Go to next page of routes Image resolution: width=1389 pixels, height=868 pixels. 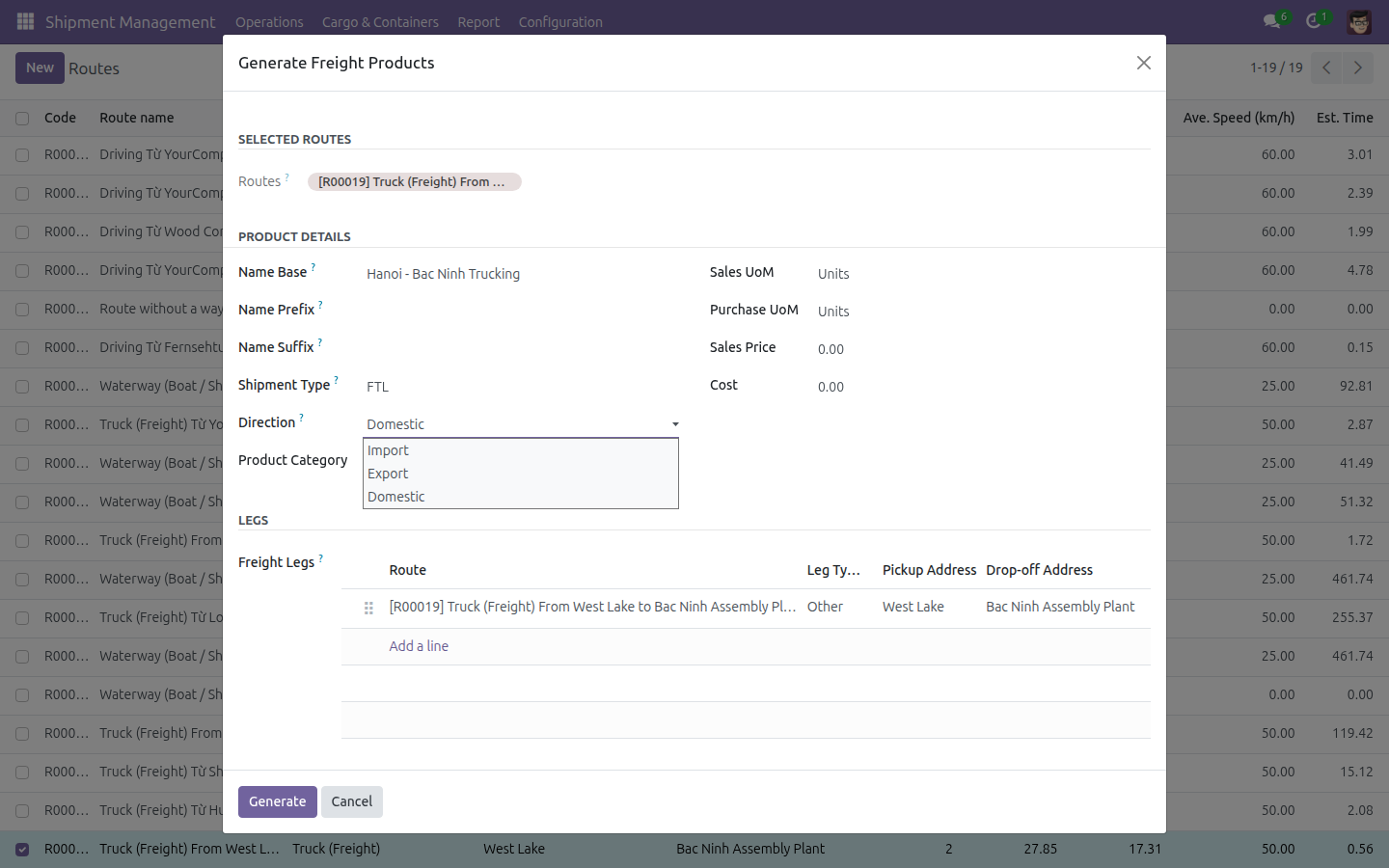[1357, 68]
